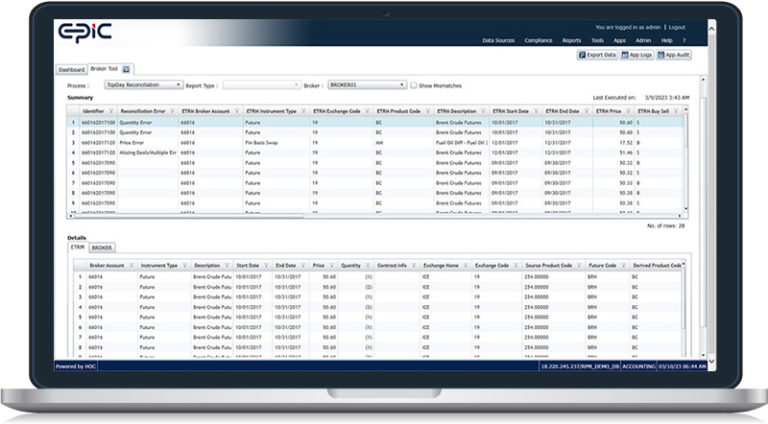The height and width of the screenshot is (424, 768).
Task: Click the question mark help icon
Action: (683, 40)
